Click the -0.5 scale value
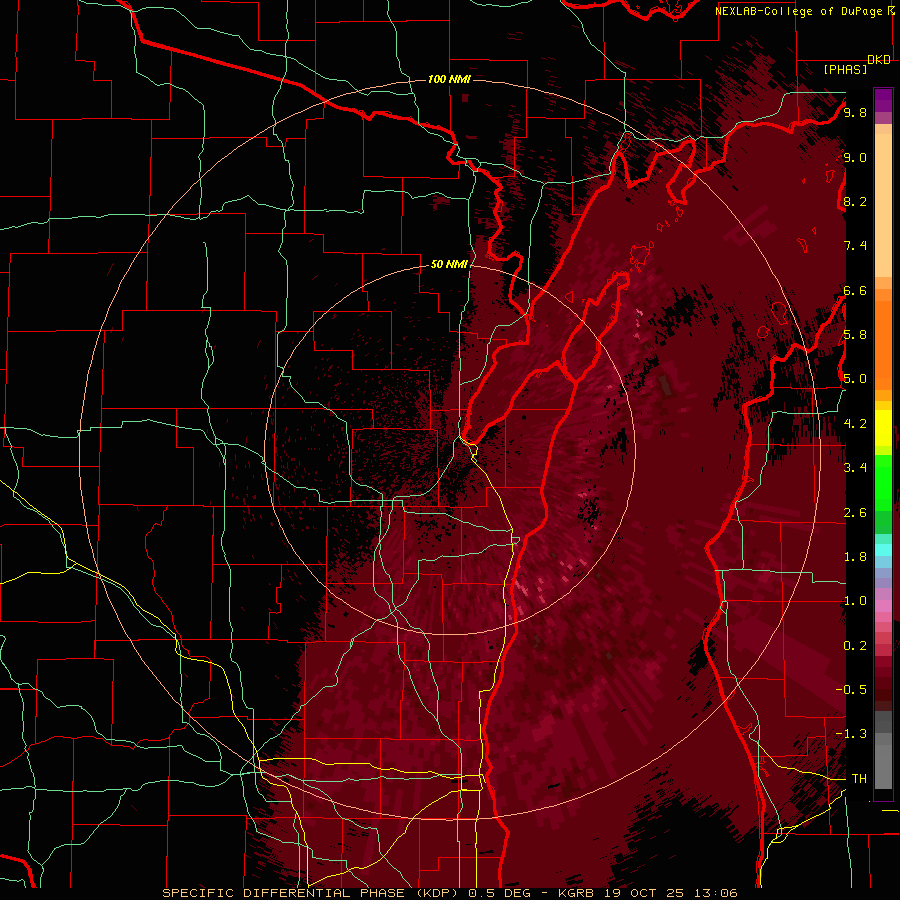This screenshot has height=900, width=900. 851,690
